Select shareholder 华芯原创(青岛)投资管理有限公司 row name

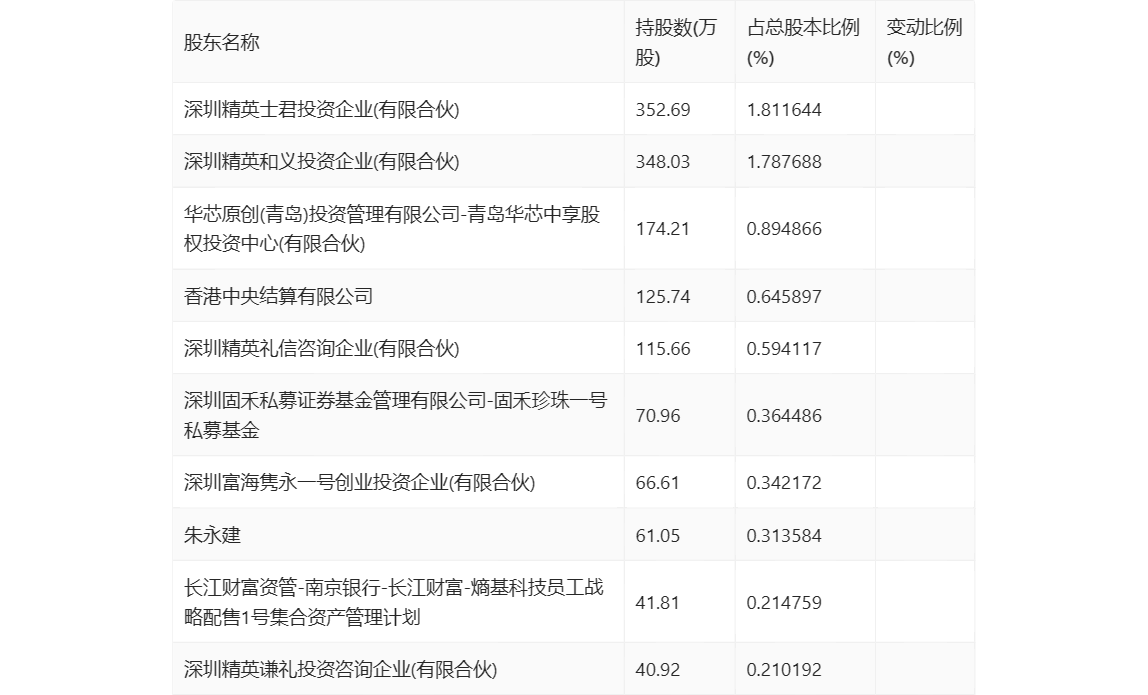tap(392, 228)
